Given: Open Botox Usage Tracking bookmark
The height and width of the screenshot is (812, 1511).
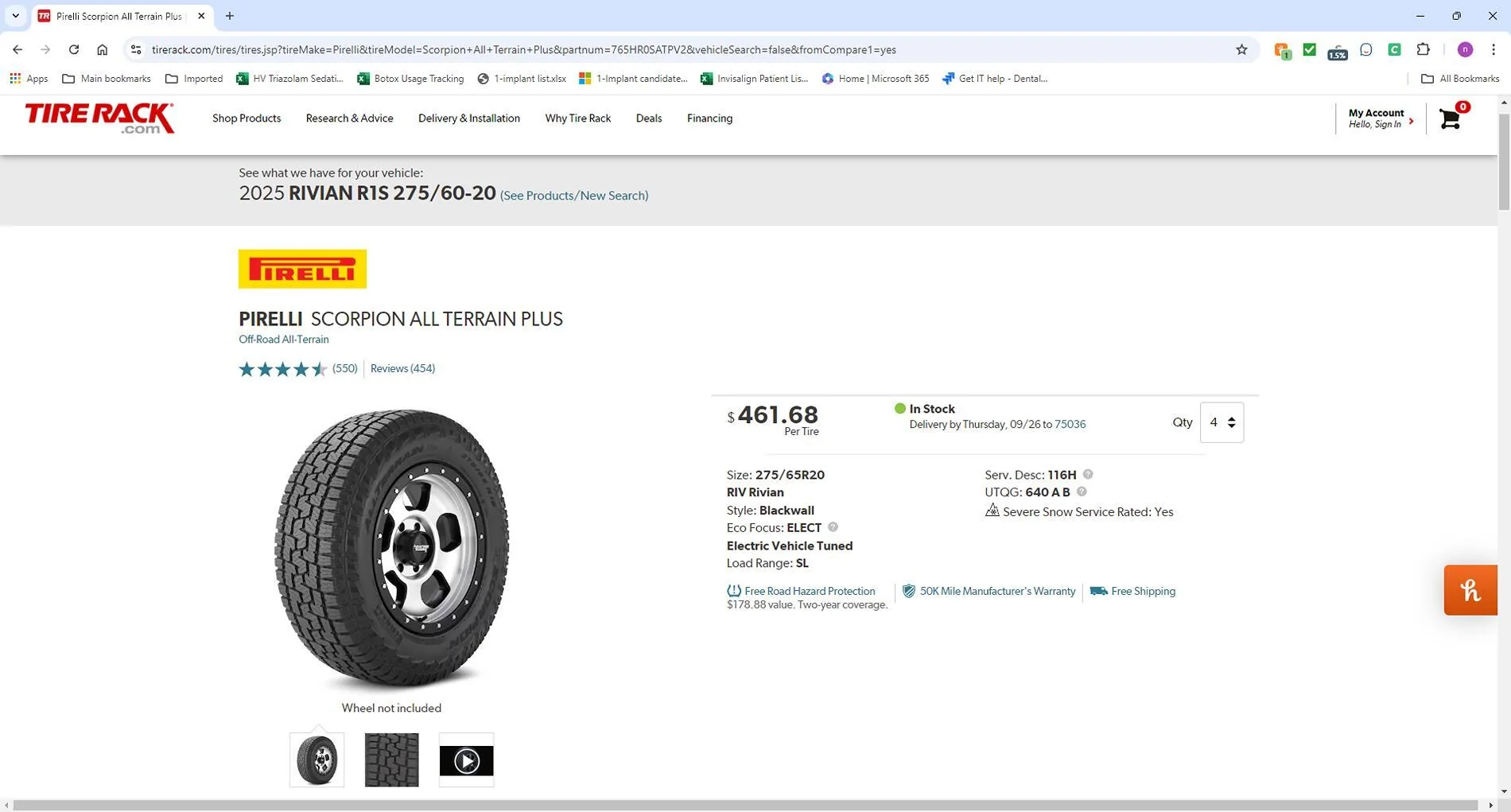Looking at the screenshot, I should point(410,79).
